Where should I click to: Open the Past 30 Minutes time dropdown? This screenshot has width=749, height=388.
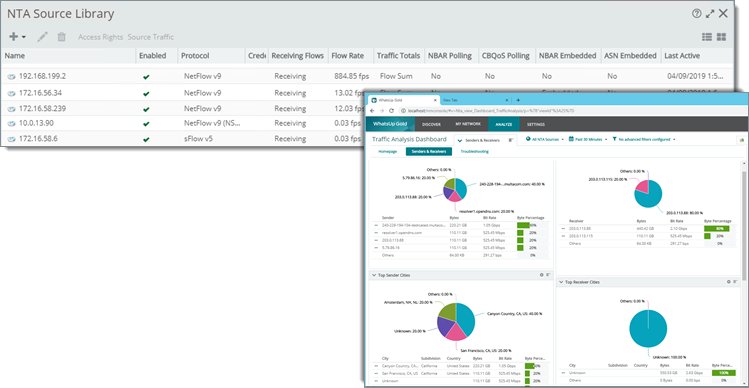(x=588, y=140)
